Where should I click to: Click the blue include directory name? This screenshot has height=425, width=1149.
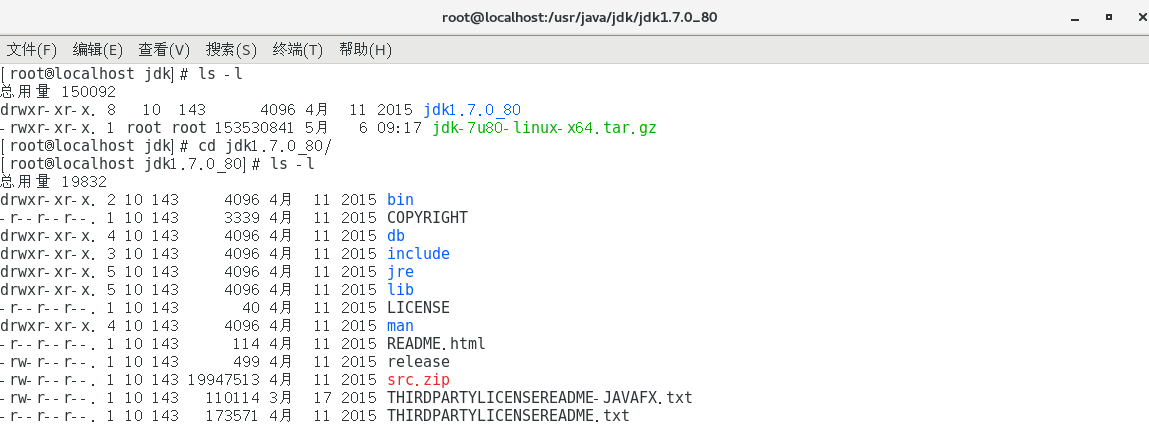[418, 254]
